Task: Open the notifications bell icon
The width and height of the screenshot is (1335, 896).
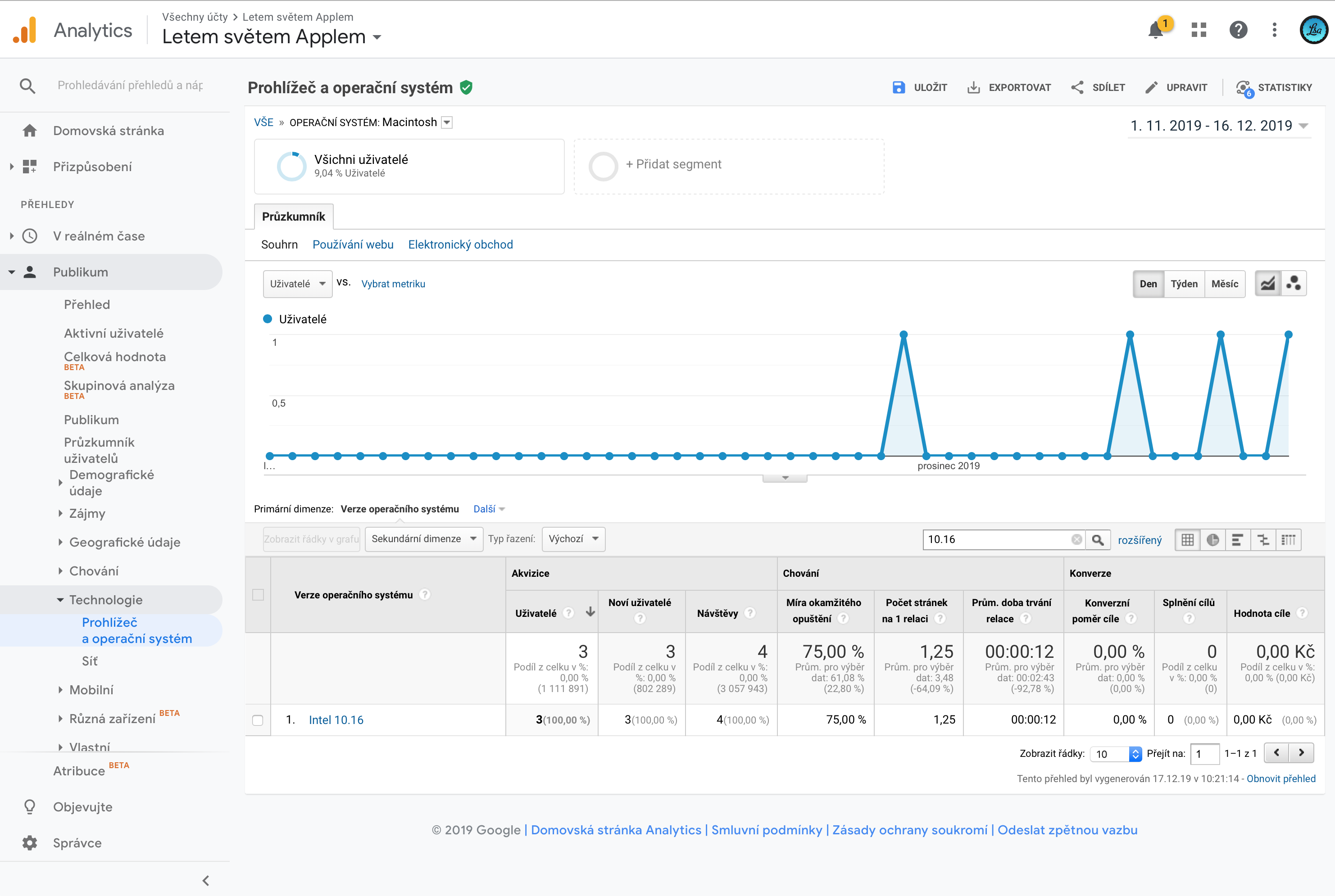Action: [x=1156, y=30]
